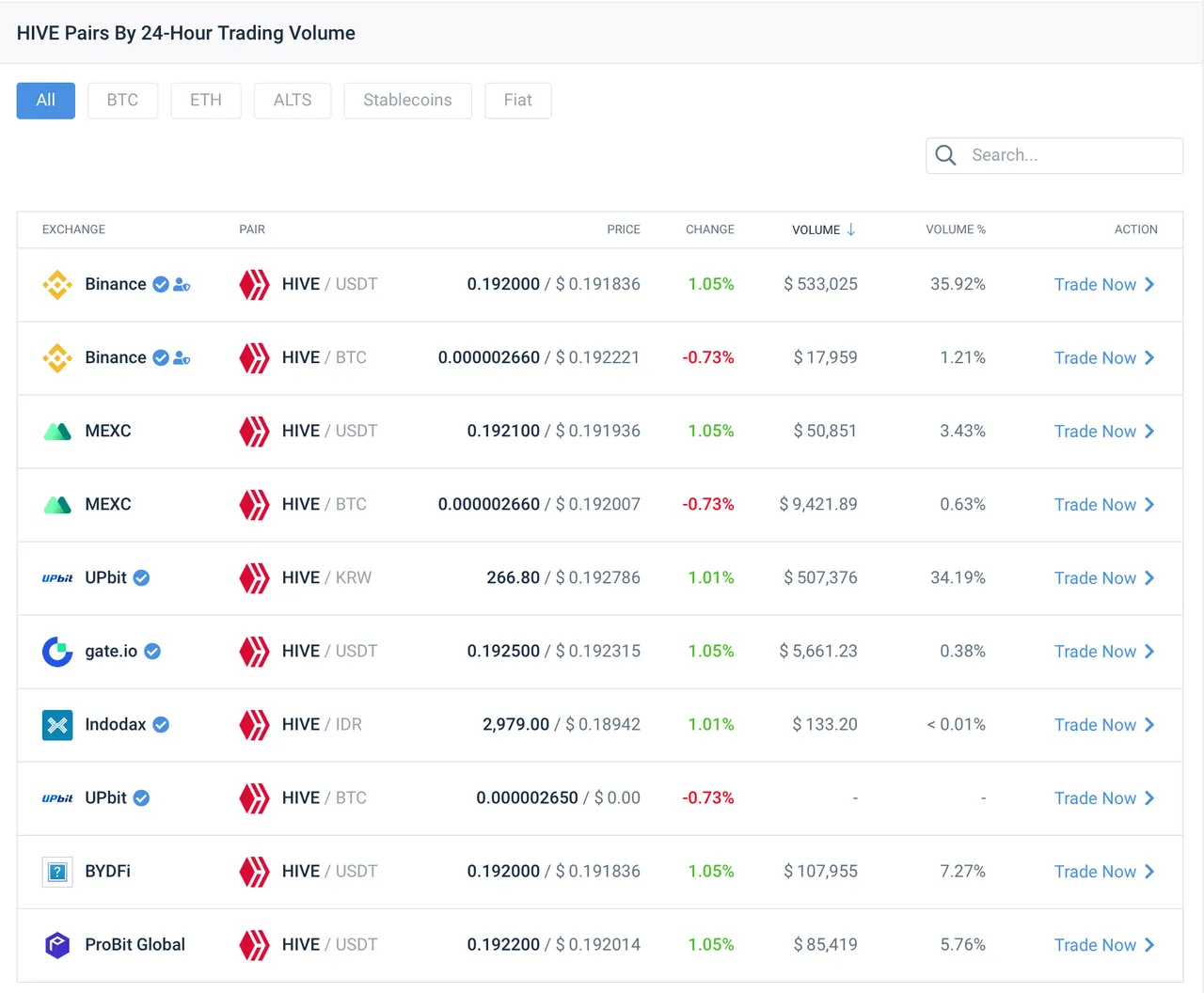Screen dimensions: 1204x993
Task: Open Trade Now for Binance HIVE/BTC
Action: coord(1104,358)
